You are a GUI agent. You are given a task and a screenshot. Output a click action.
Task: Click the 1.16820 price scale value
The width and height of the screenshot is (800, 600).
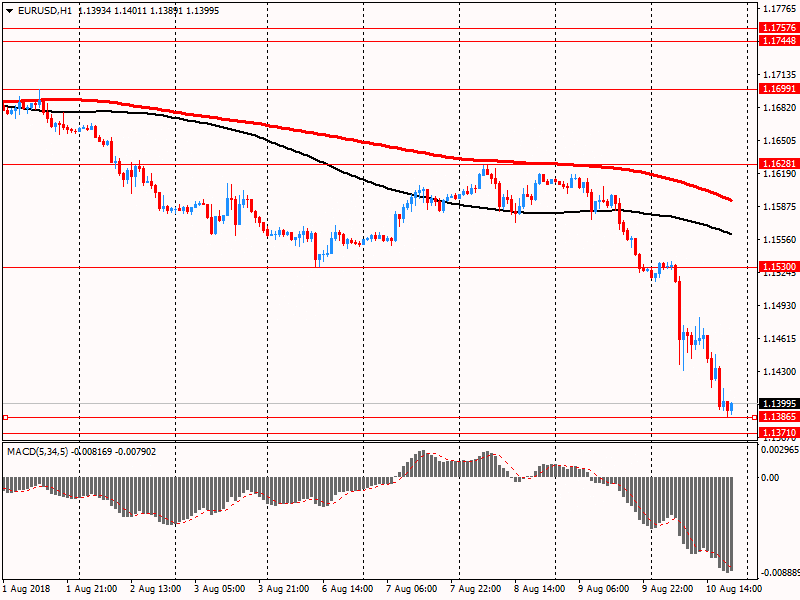780,108
